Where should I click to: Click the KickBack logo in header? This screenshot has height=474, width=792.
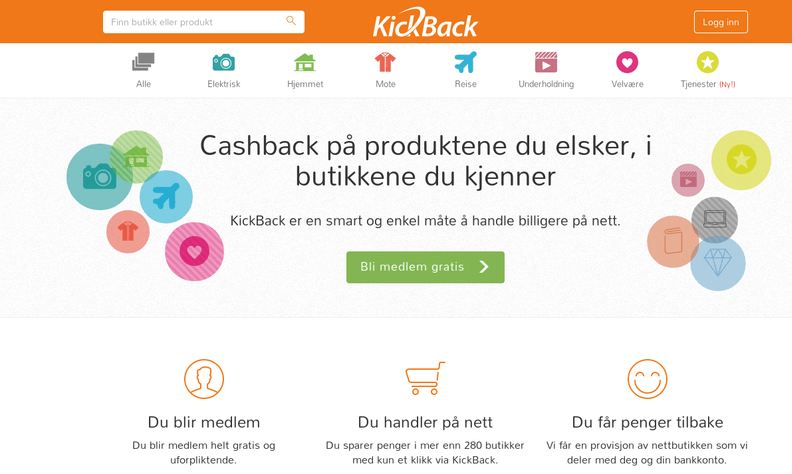click(x=425, y=22)
